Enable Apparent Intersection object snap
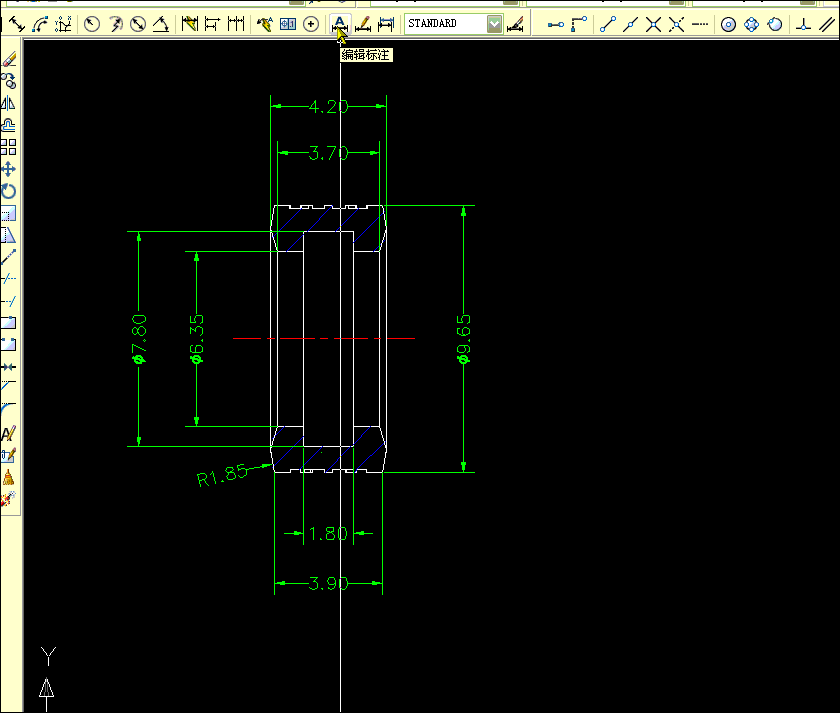Screen dimensions: 840x713 tap(677, 24)
